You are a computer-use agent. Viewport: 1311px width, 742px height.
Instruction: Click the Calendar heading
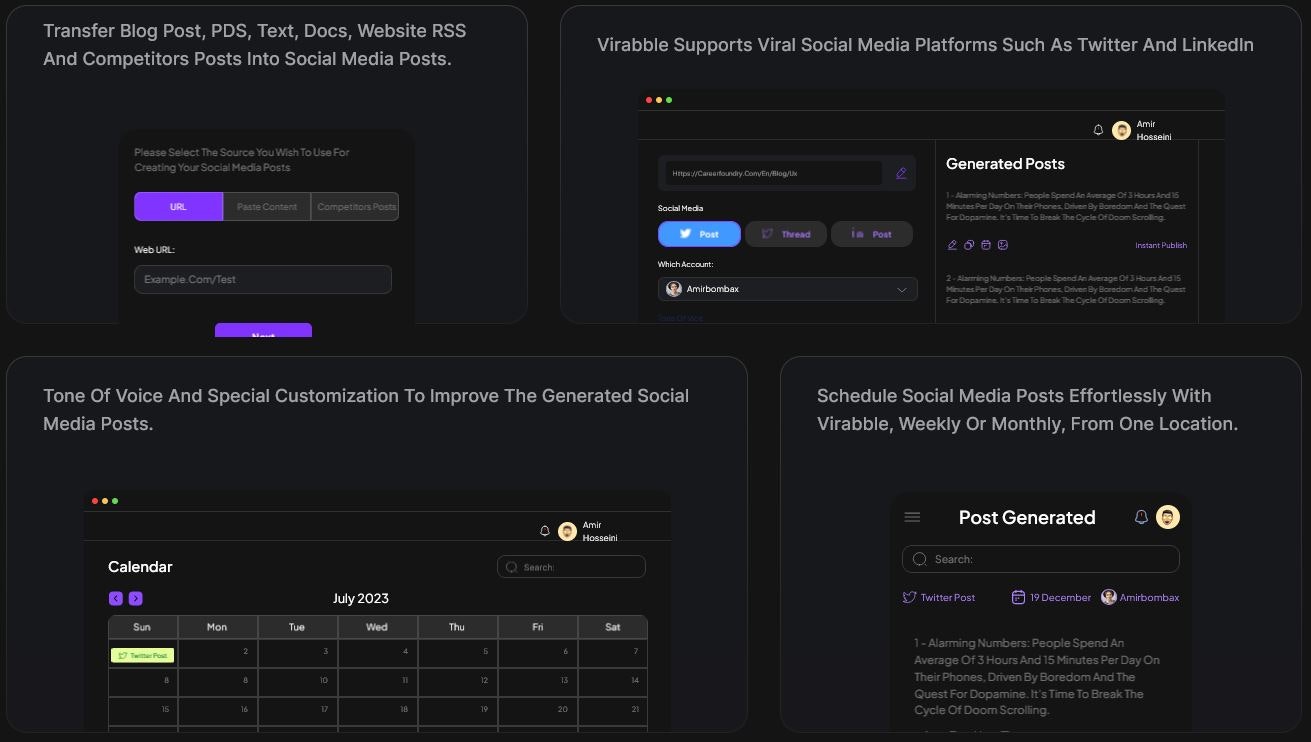tap(140, 567)
